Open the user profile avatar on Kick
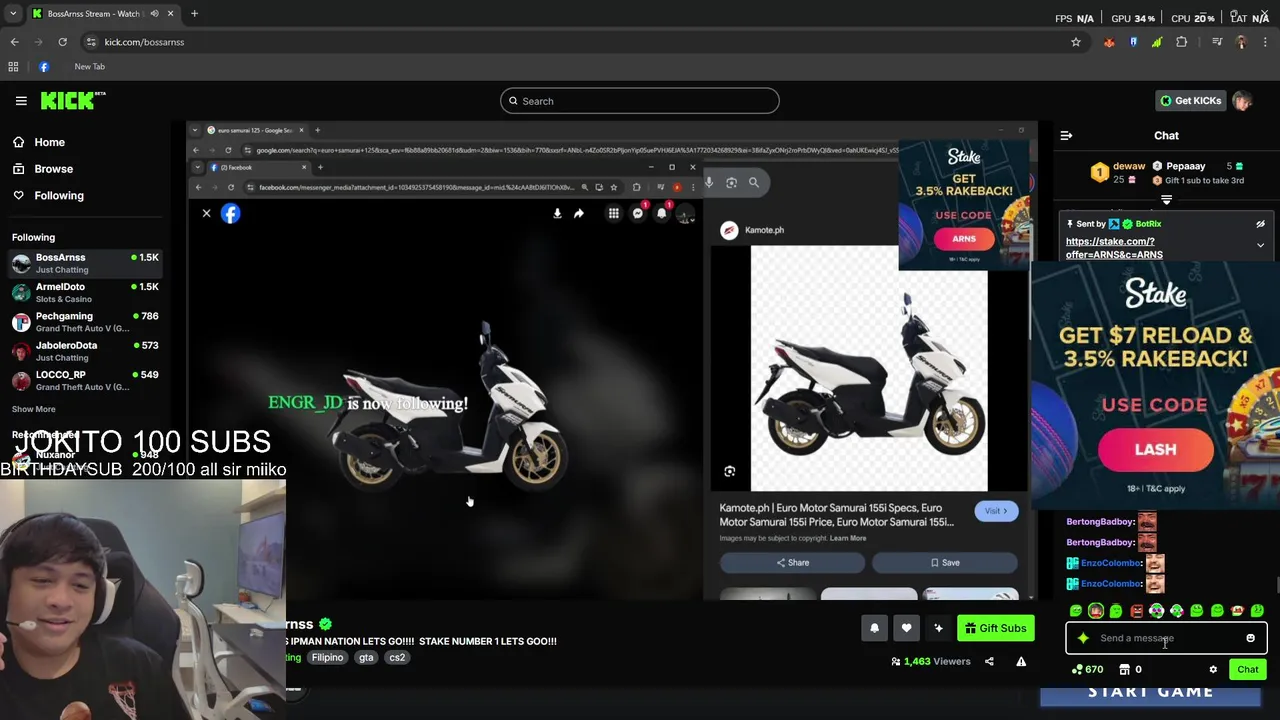Image resolution: width=1280 pixels, height=720 pixels. point(1242,101)
